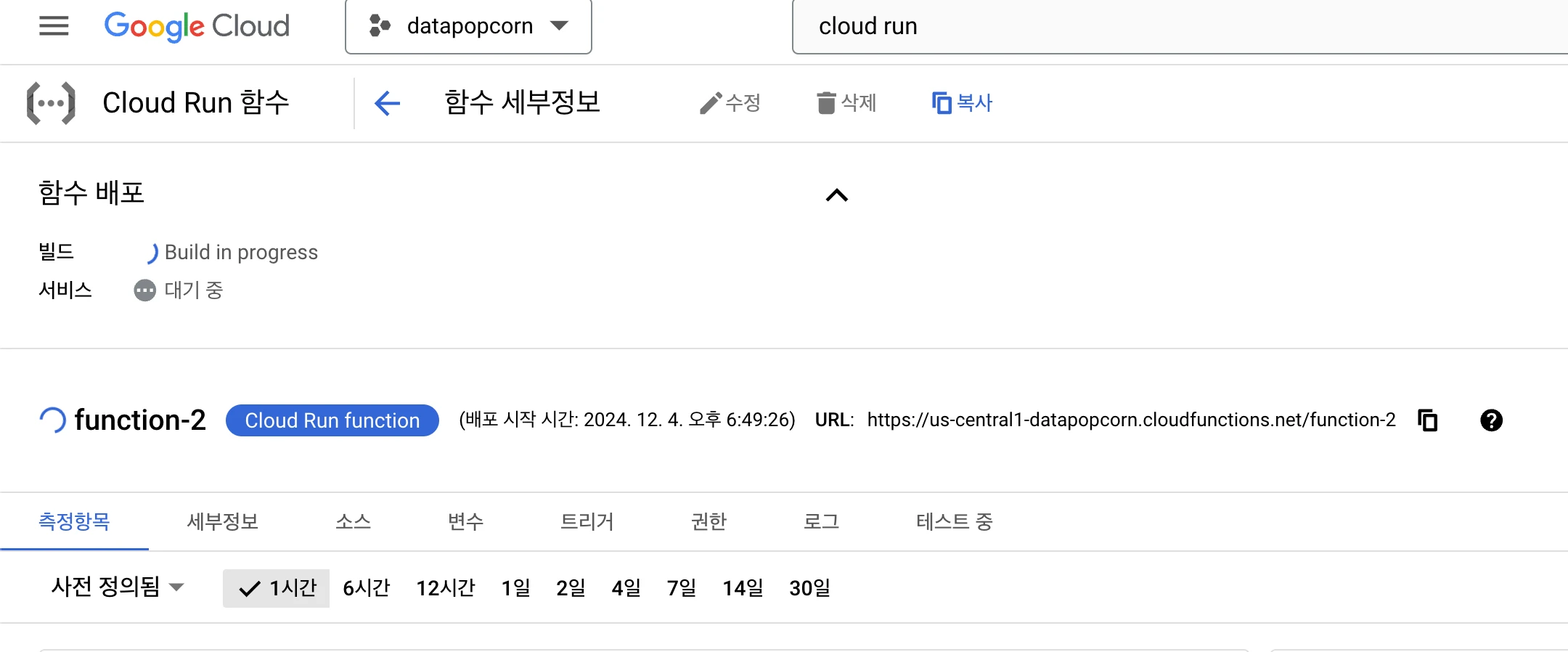The height and width of the screenshot is (652, 1568).
Task: Switch to the 소스 tab
Action: tap(354, 521)
